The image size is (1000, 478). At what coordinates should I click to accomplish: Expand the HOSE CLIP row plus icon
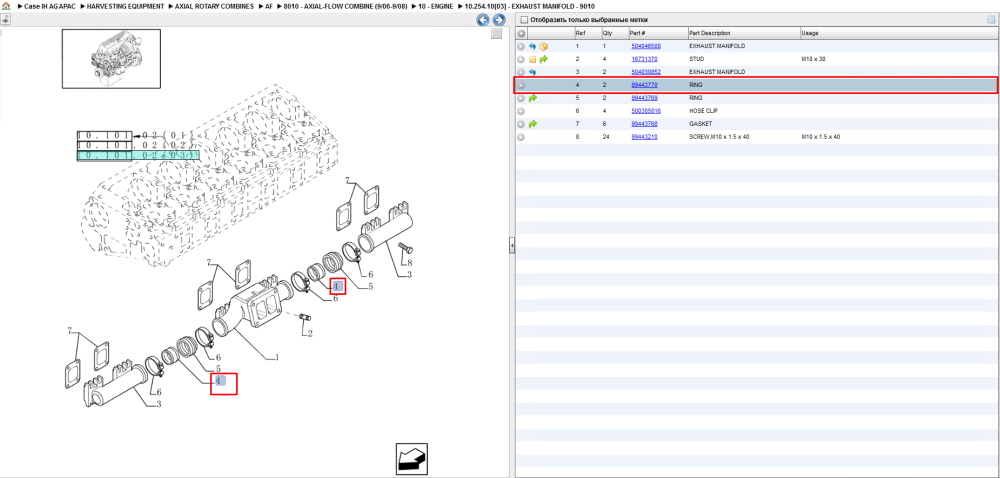[x=521, y=111]
